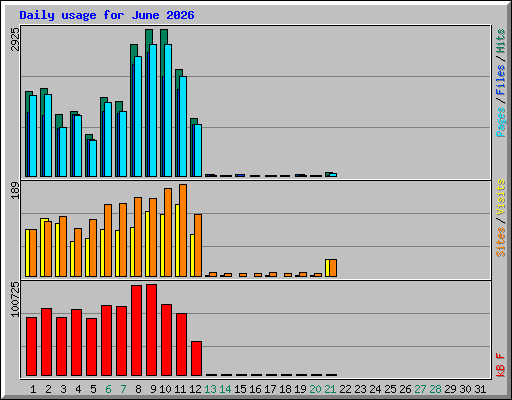Click day 4 on the x-axis
The height and width of the screenshot is (400, 512).
tap(78, 389)
